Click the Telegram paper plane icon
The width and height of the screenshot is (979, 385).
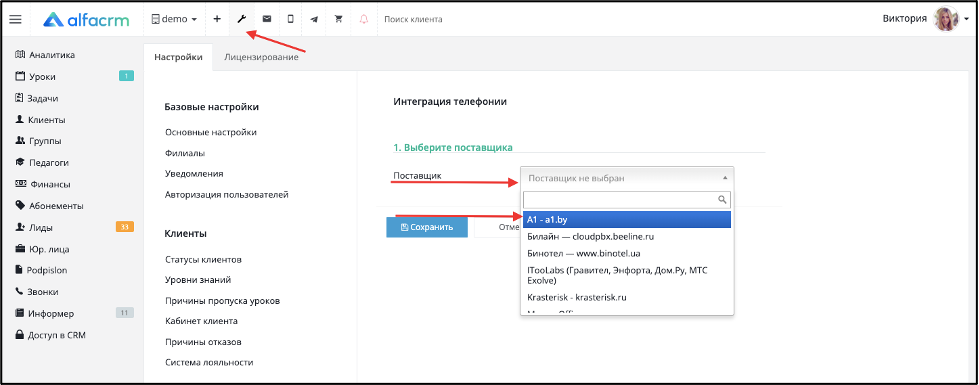pos(315,19)
